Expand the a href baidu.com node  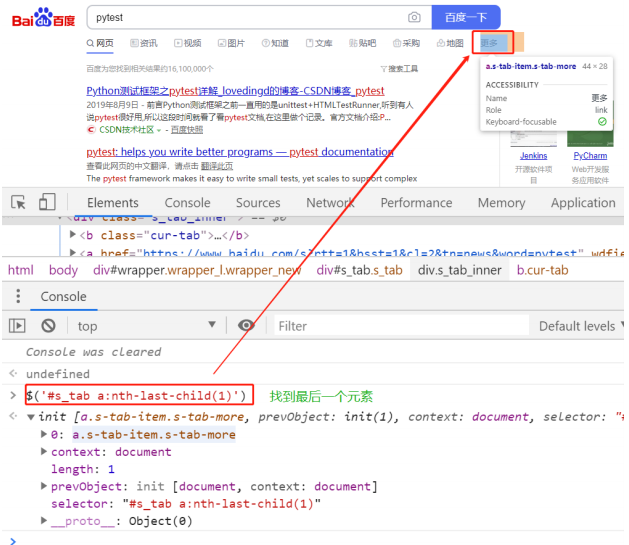point(73,252)
